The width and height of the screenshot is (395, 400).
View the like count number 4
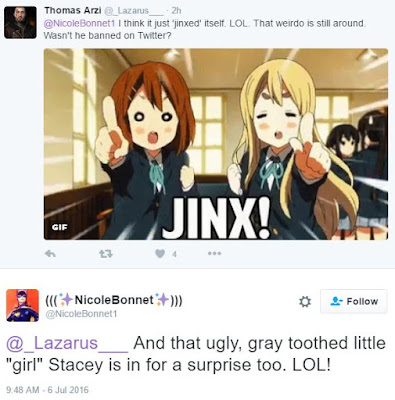174,254
